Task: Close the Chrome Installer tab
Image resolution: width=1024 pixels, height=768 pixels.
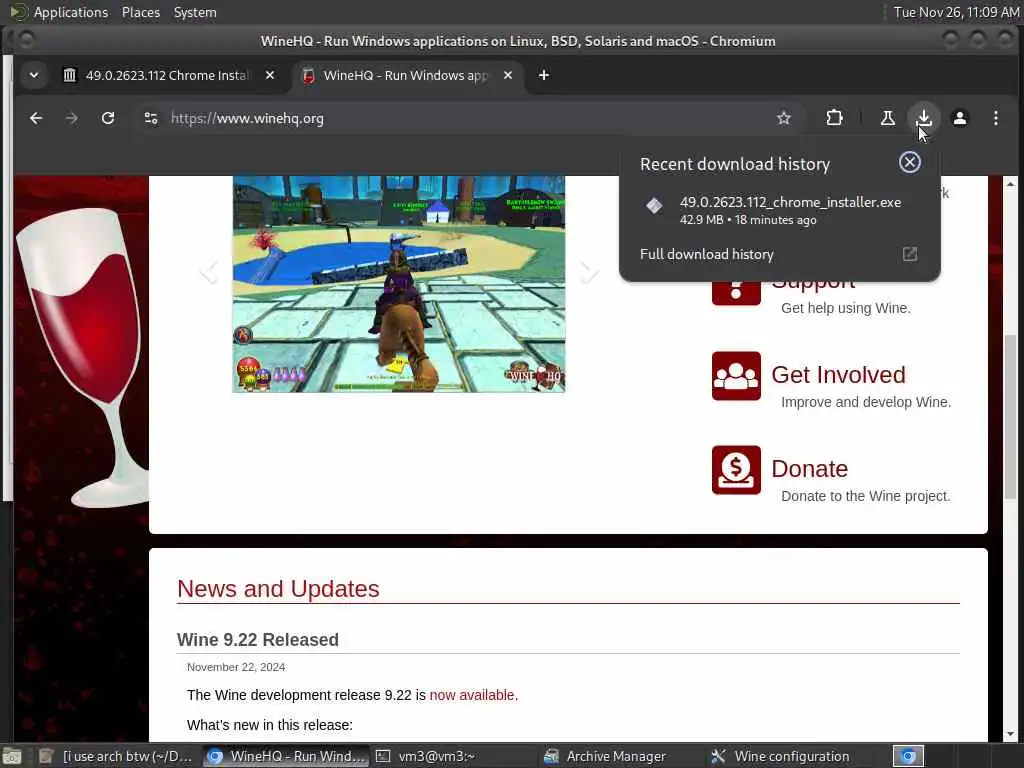Action: coord(270,75)
